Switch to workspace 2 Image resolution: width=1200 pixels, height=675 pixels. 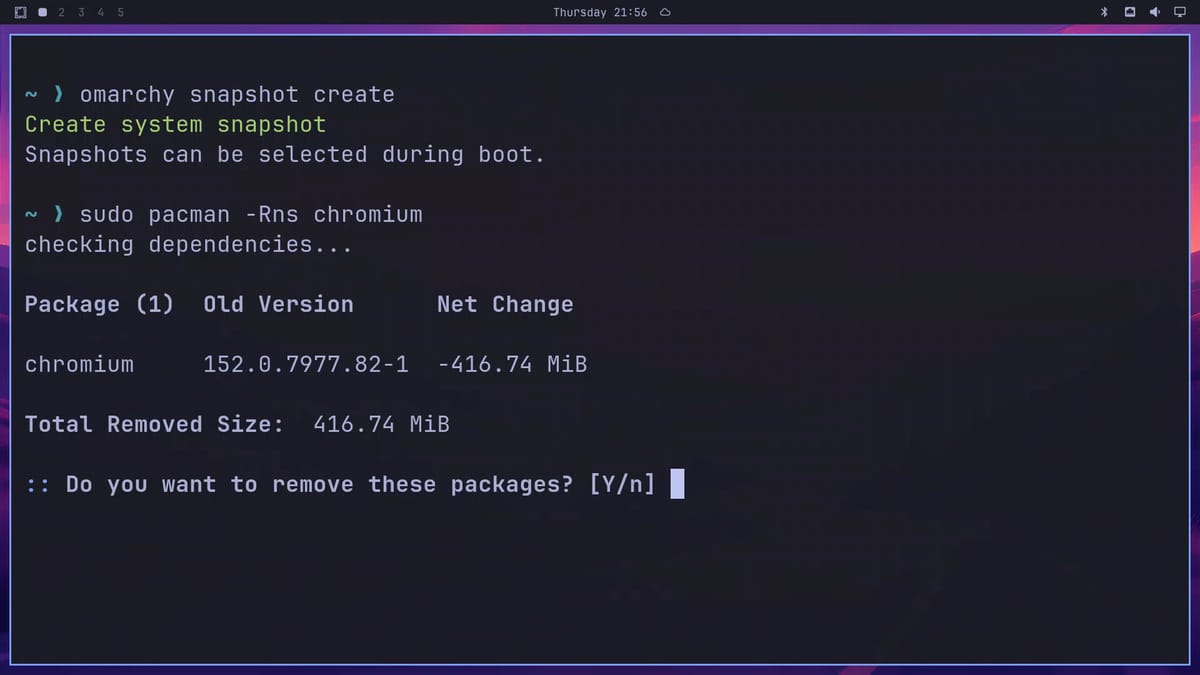coord(61,12)
